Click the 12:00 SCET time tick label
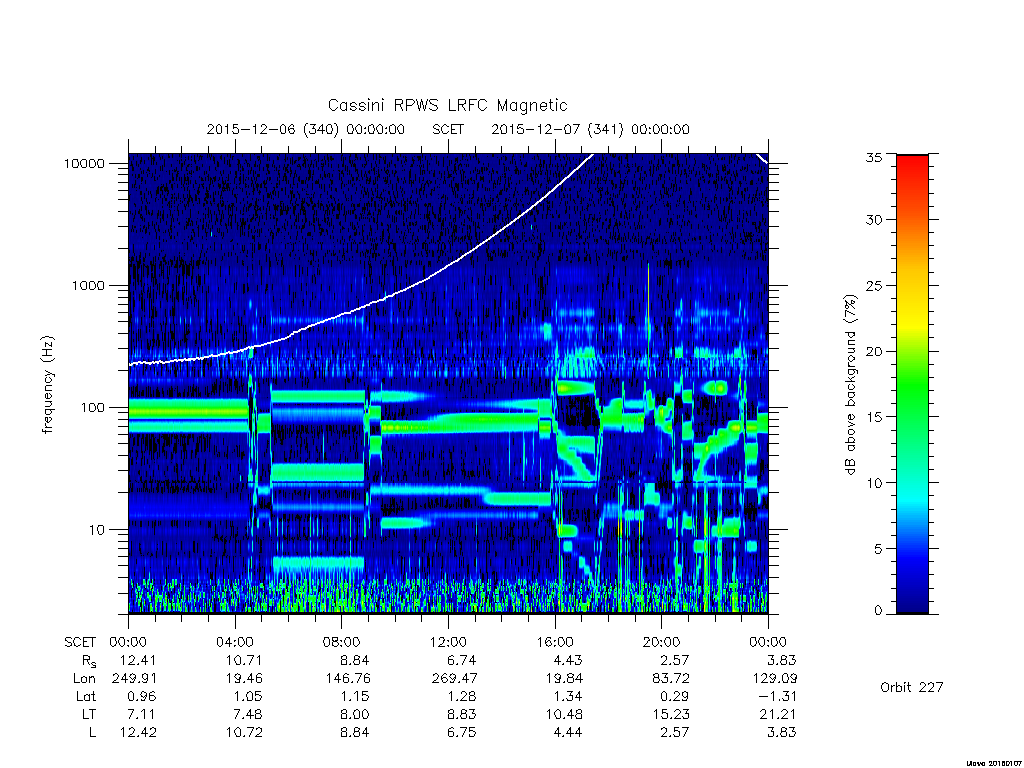 [x=448, y=642]
